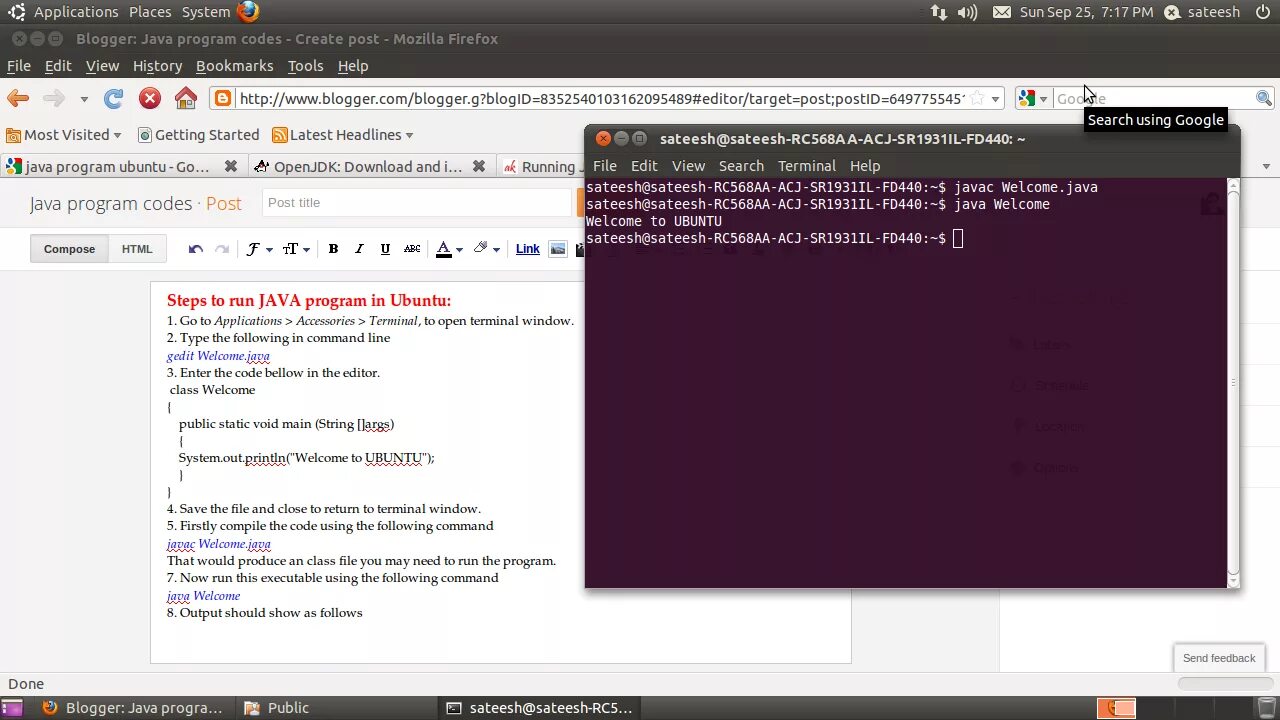Go back with the Firefox back arrow

tap(18, 98)
